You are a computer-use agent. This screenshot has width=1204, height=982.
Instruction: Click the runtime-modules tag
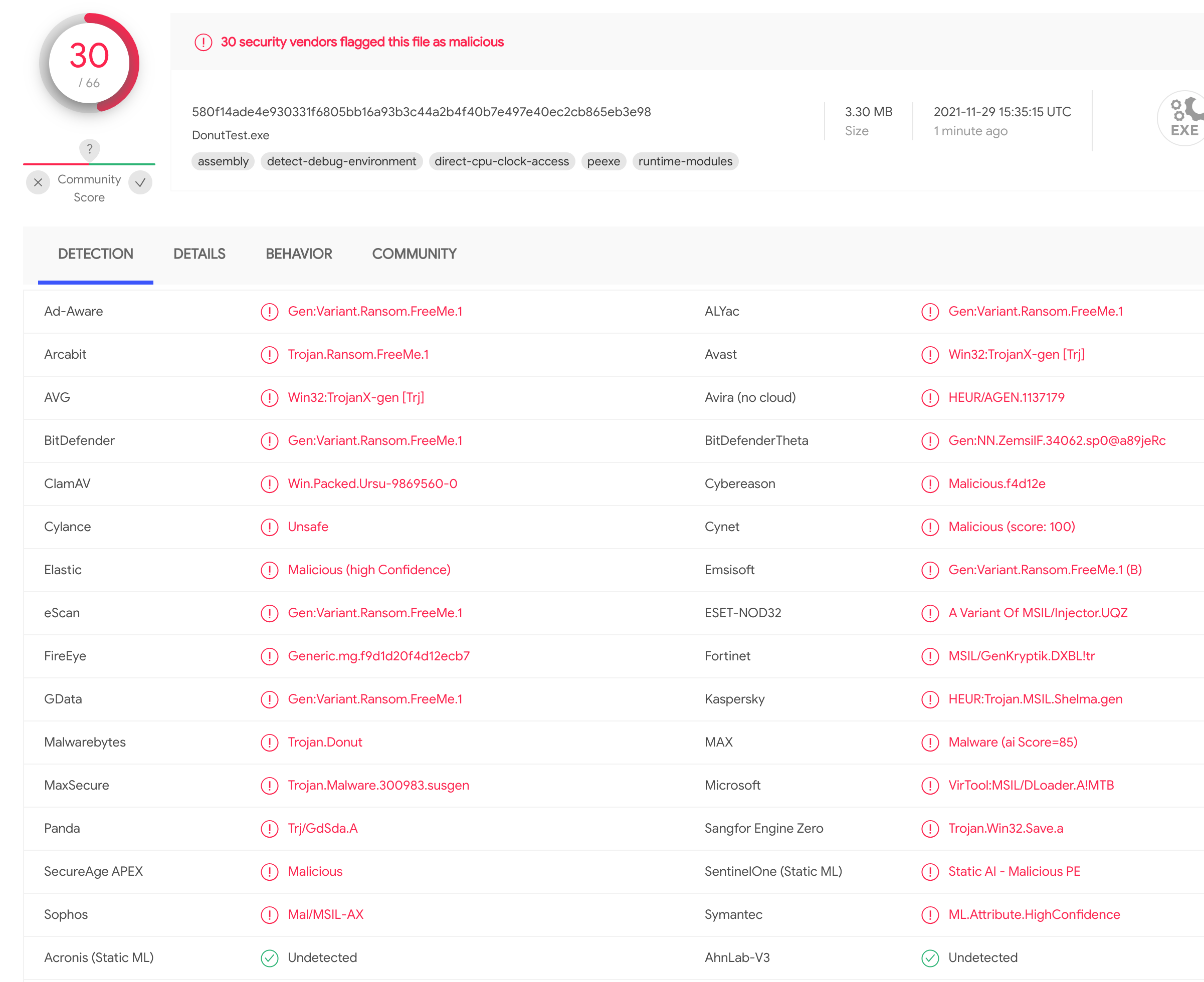tap(685, 162)
